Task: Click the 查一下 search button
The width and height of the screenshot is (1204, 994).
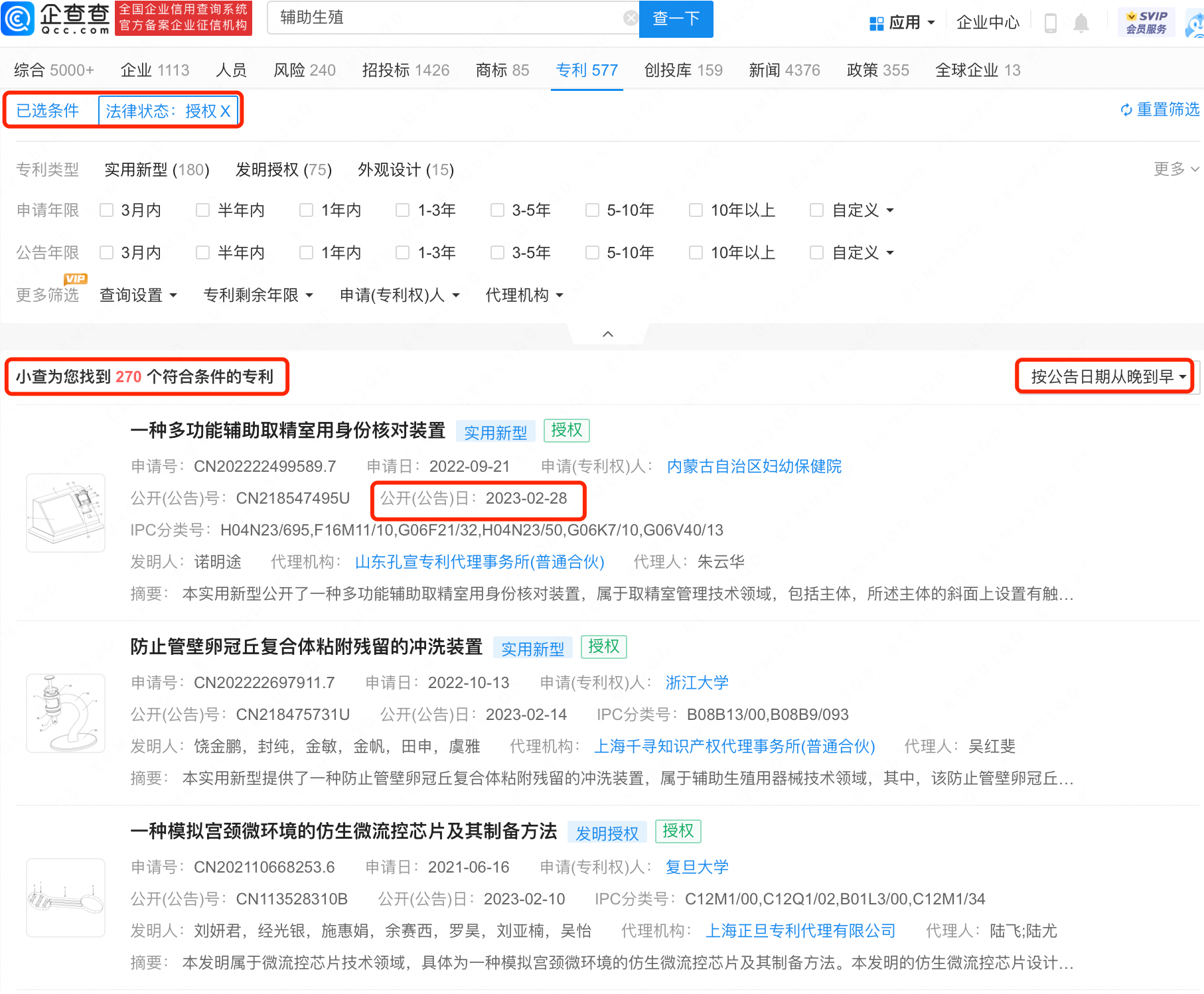Action: (x=676, y=19)
